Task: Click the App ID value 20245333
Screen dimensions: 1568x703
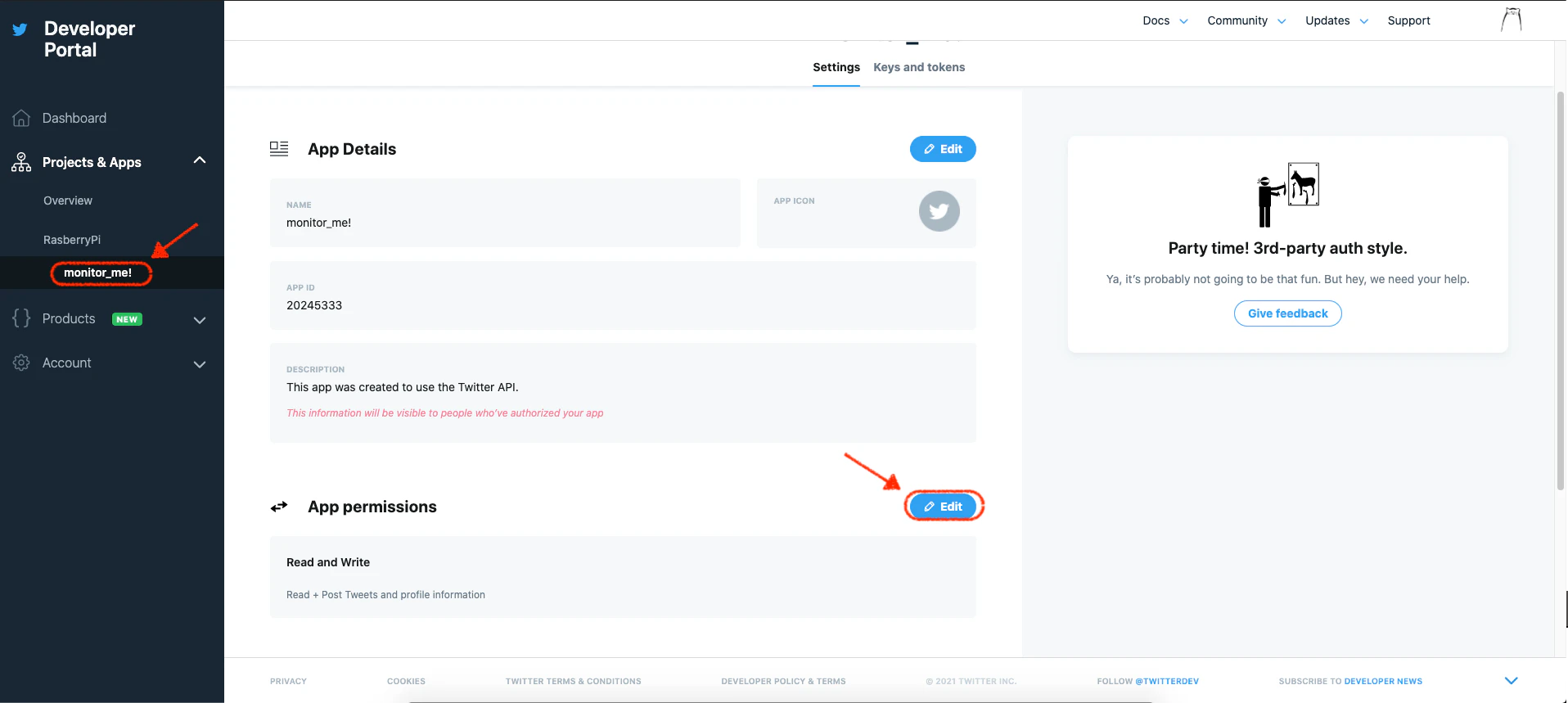Action: point(314,305)
